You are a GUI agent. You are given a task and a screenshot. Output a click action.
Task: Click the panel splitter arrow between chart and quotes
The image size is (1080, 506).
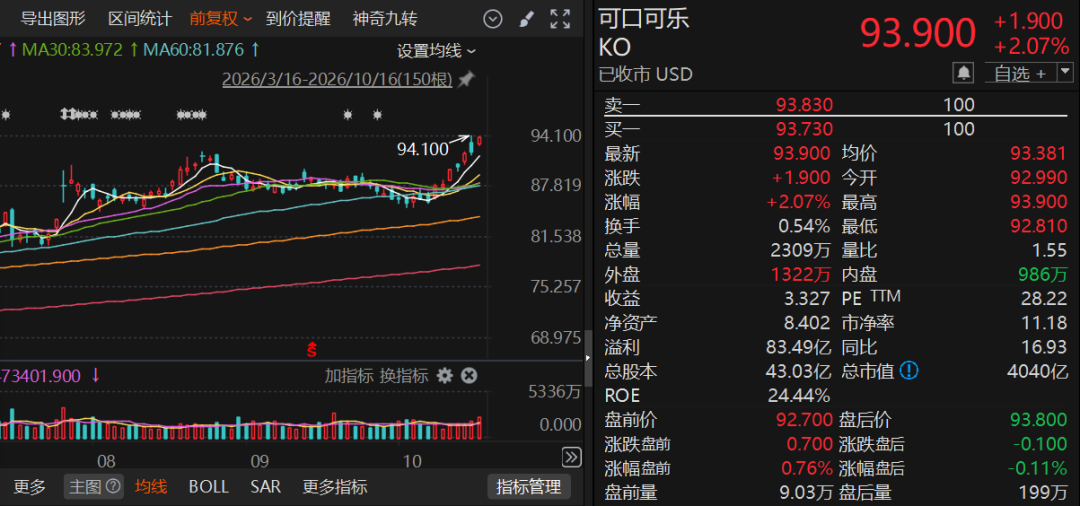(588, 358)
